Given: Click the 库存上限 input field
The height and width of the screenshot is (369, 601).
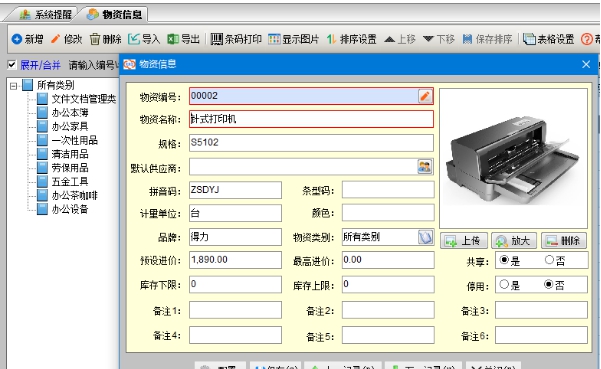Looking at the screenshot, I should (x=388, y=284).
